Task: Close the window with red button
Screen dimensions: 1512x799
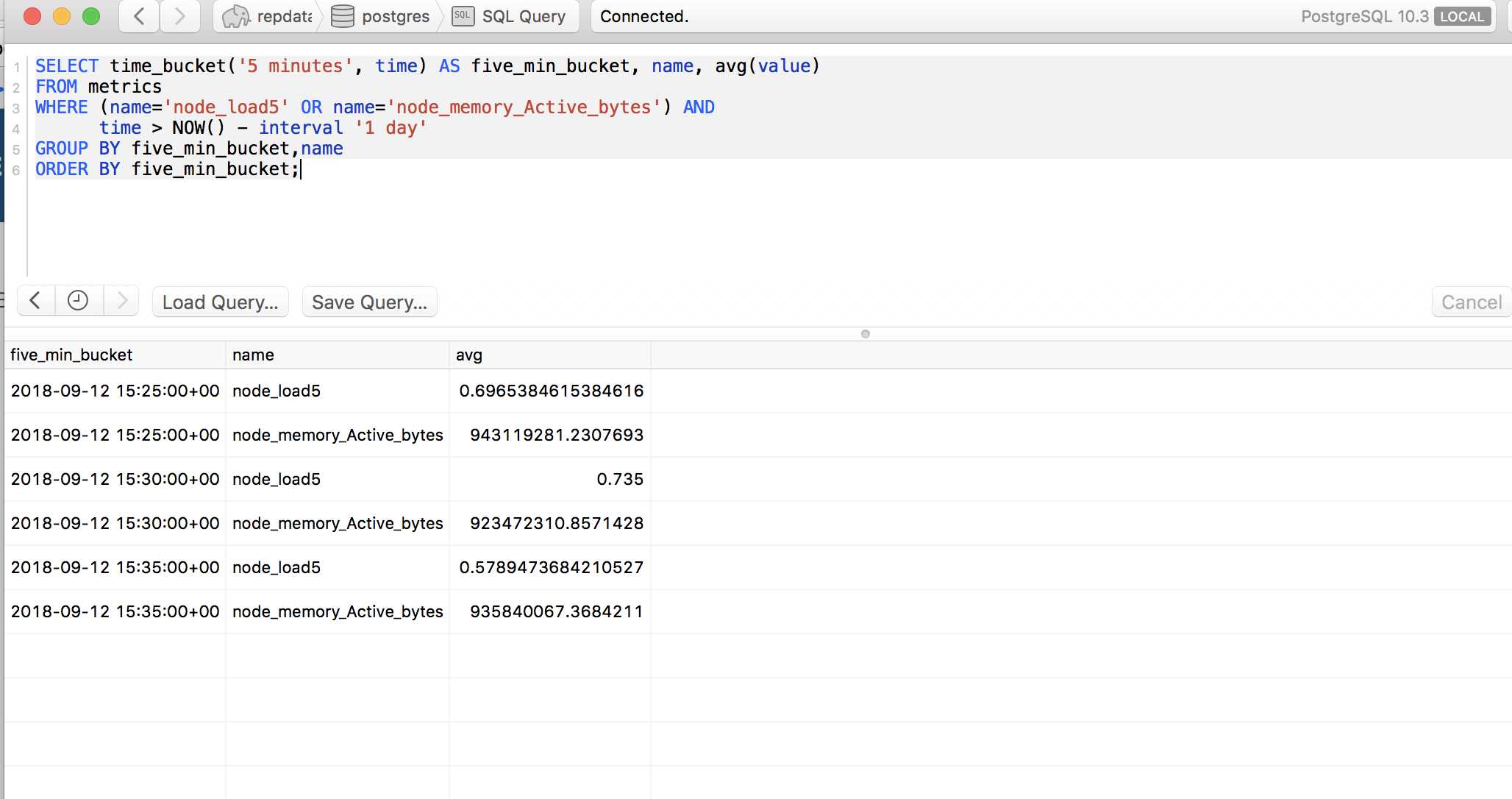Action: tap(32, 16)
